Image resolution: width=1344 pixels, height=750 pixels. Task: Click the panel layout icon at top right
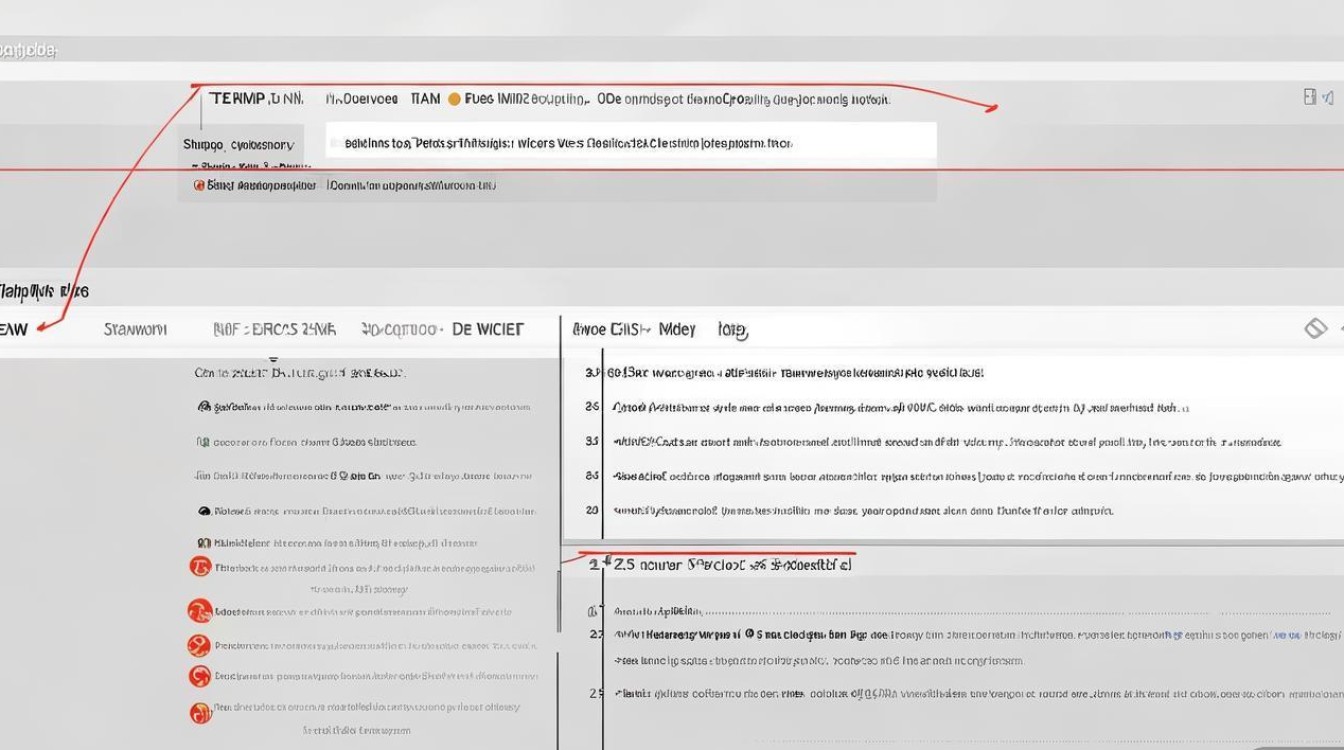pyautogui.click(x=1310, y=97)
